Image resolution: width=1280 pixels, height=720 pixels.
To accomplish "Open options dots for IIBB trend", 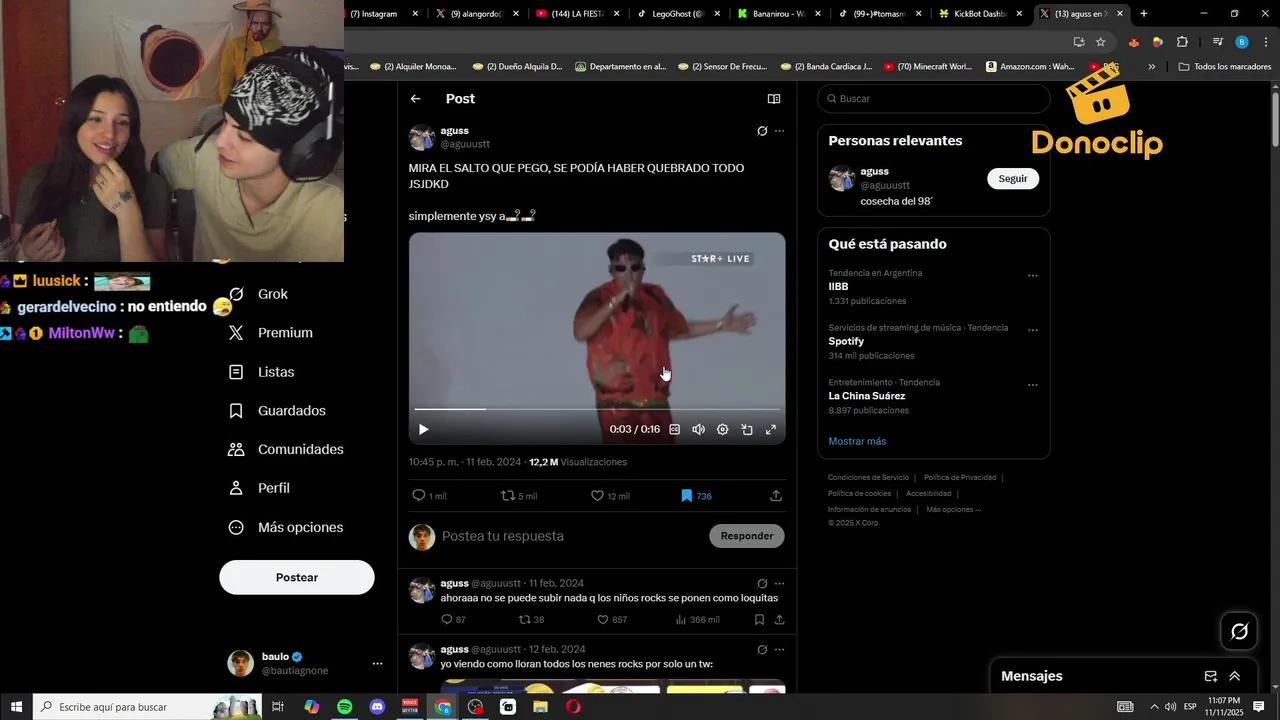I will (x=1033, y=276).
